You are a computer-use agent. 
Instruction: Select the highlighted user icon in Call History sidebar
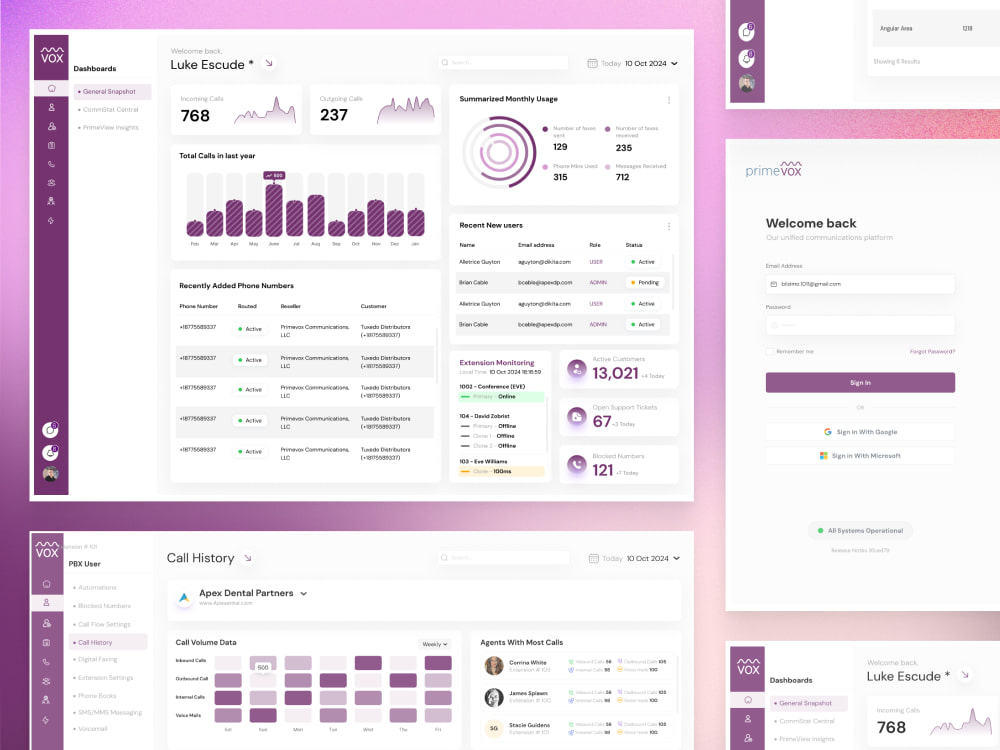point(47,603)
